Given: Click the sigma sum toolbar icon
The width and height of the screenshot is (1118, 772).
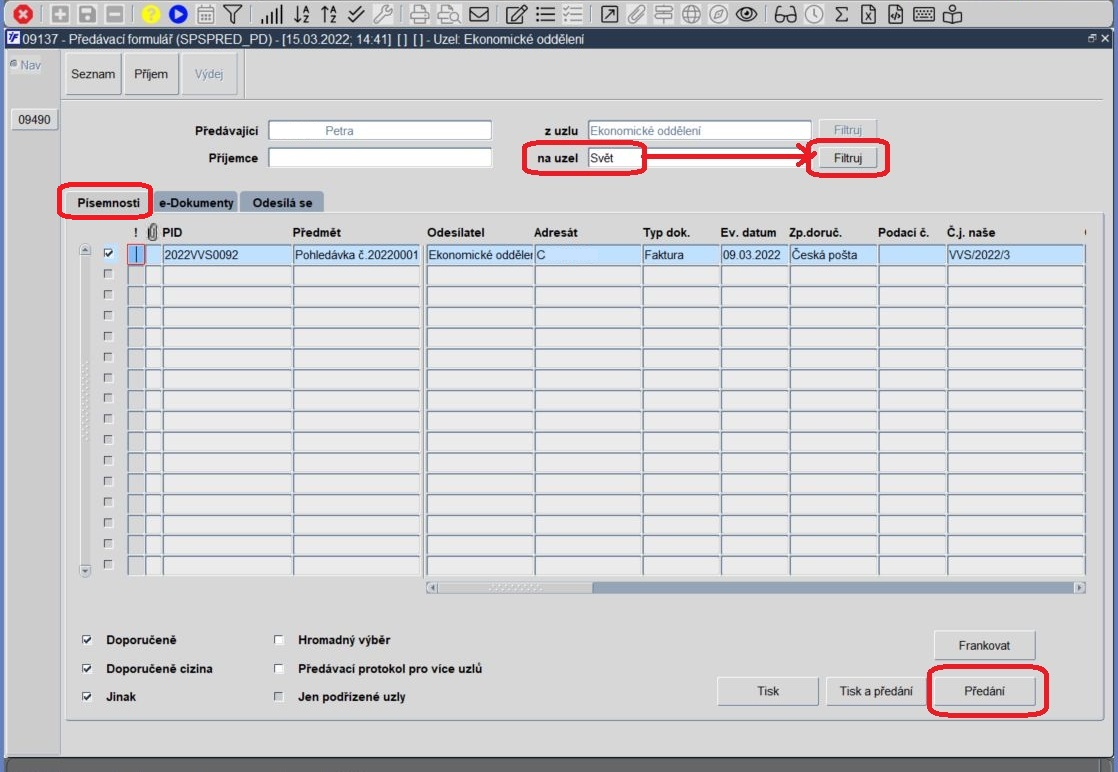Looking at the screenshot, I should 841,14.
